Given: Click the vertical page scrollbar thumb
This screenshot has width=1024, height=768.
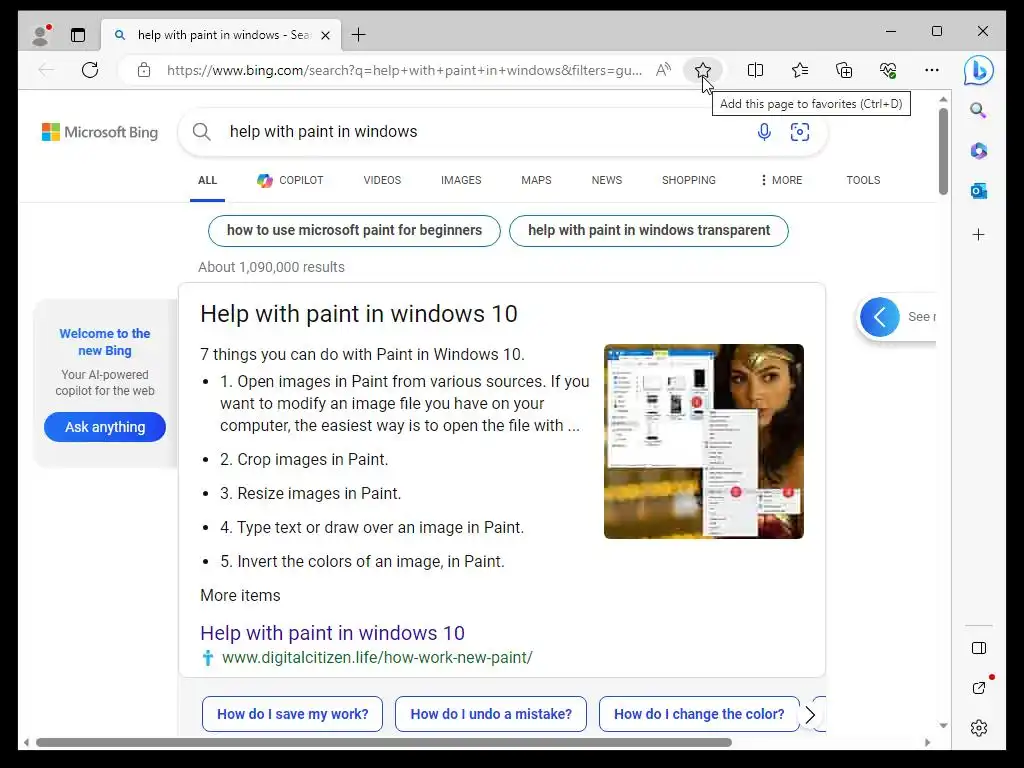Looking at the screenshot, I should point(943,152).
